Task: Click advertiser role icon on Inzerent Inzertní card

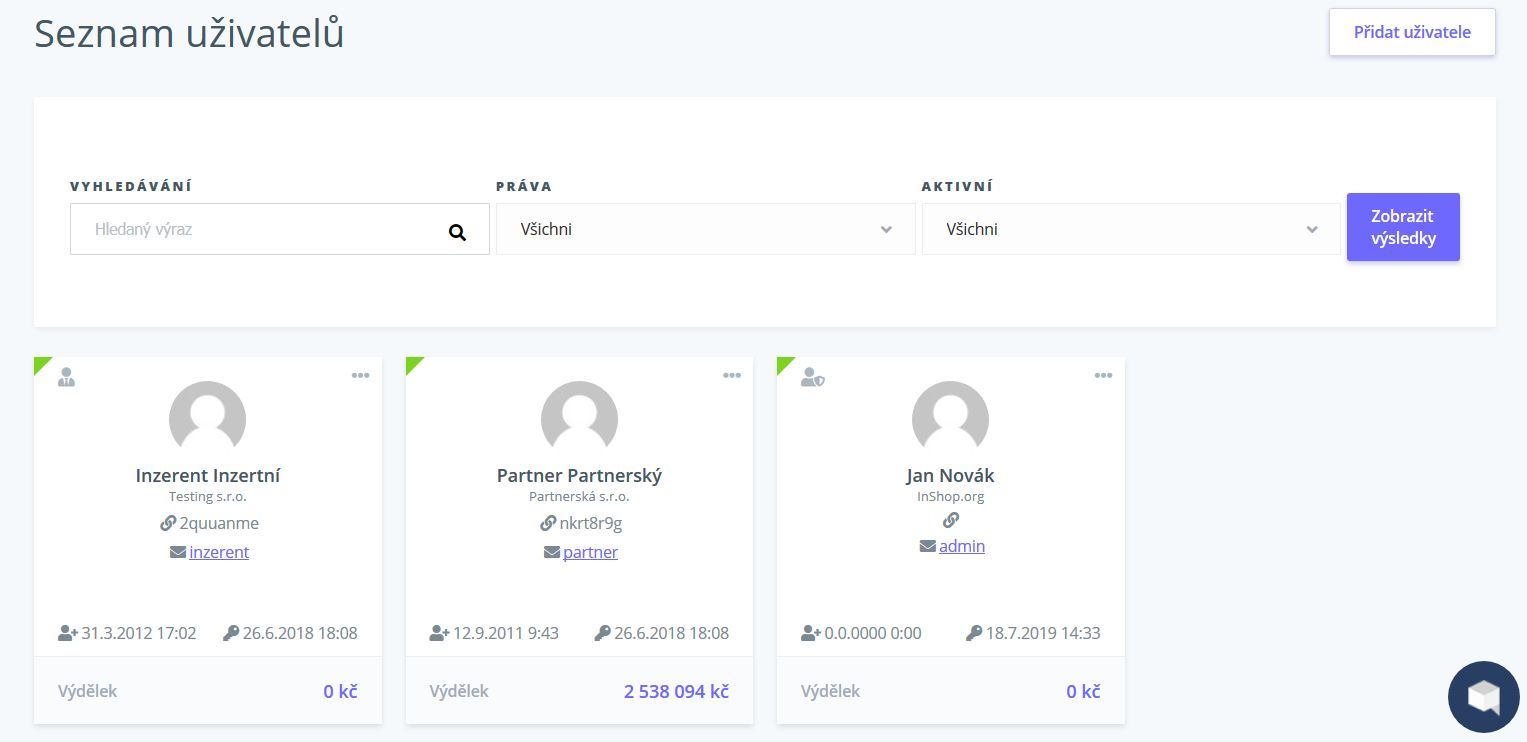Action: [x=67, y=377]
